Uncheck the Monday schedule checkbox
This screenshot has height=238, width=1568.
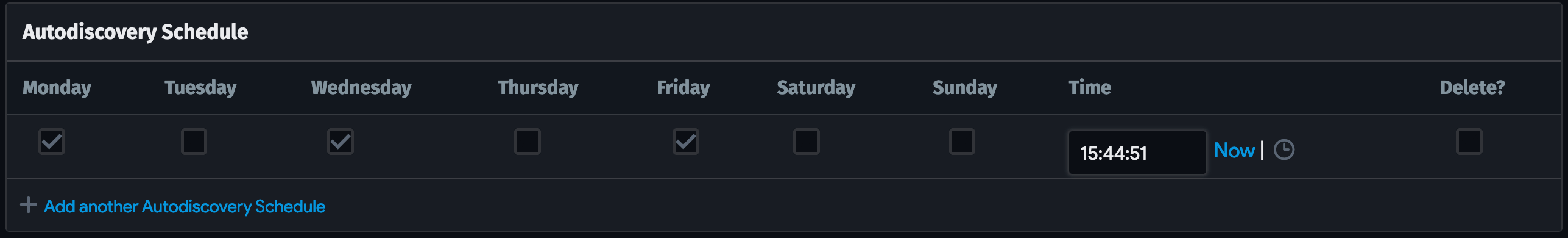coord(52,142)
